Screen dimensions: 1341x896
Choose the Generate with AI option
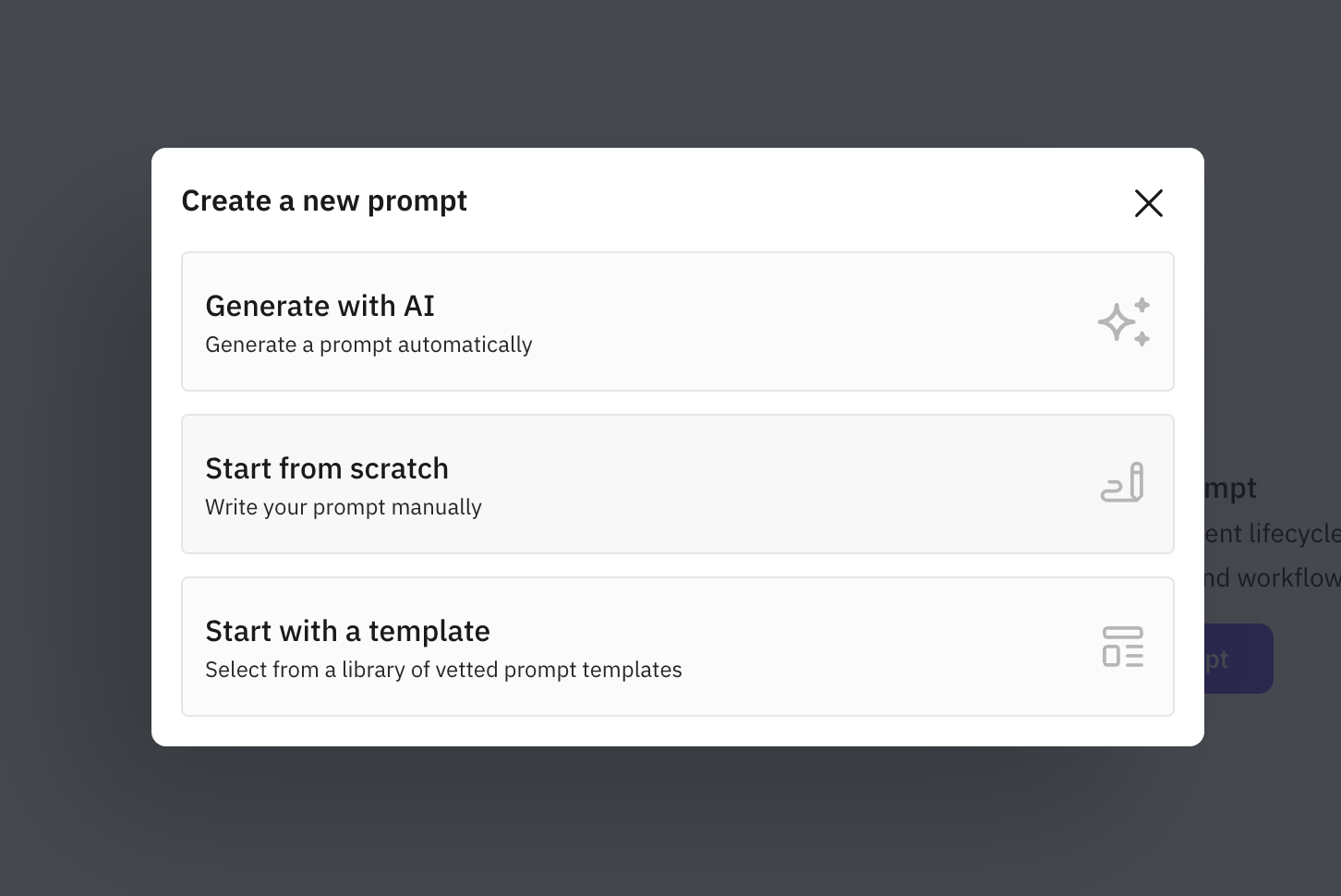click(x=677, y=321)
